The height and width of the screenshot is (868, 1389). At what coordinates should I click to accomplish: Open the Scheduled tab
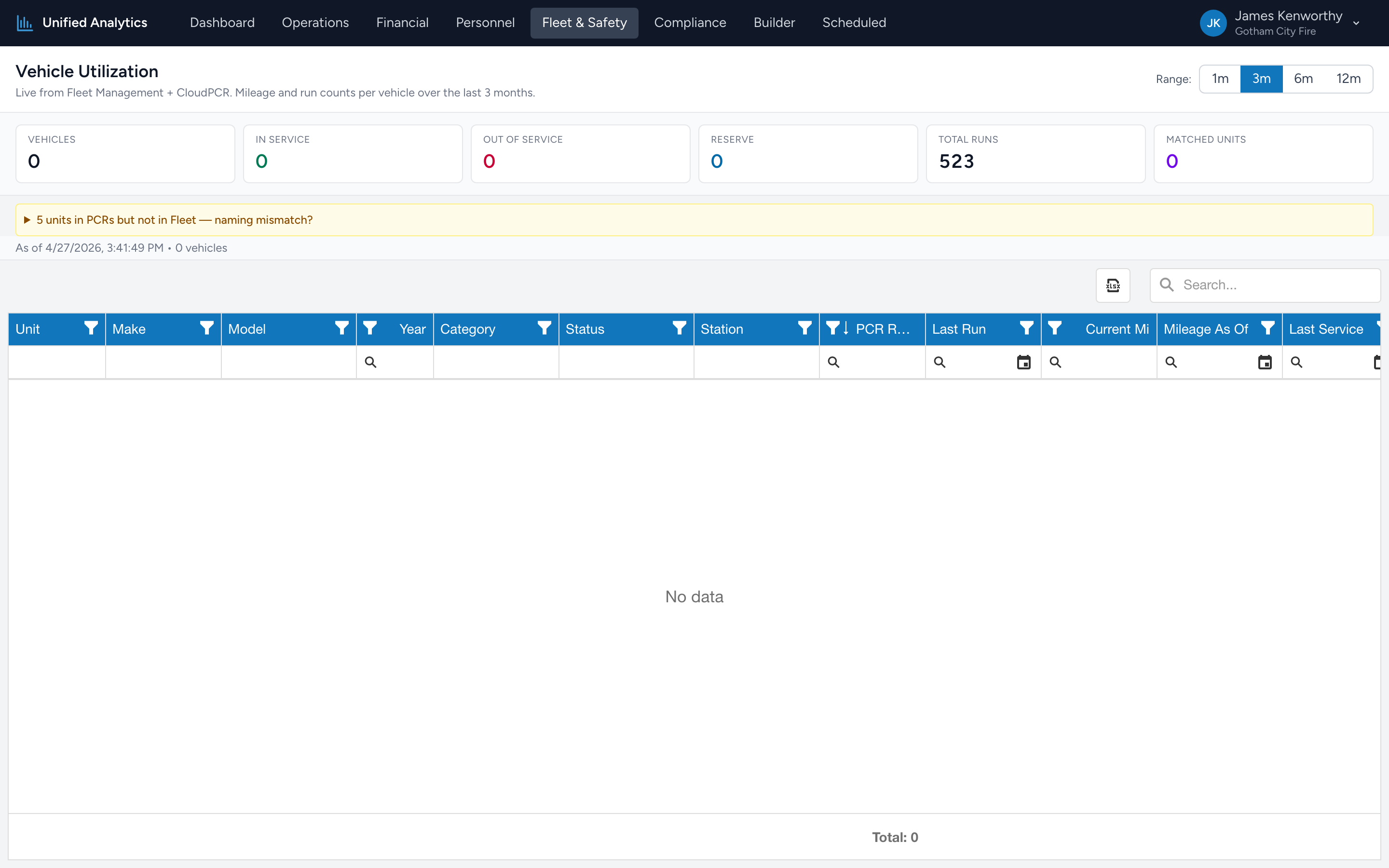854,23
